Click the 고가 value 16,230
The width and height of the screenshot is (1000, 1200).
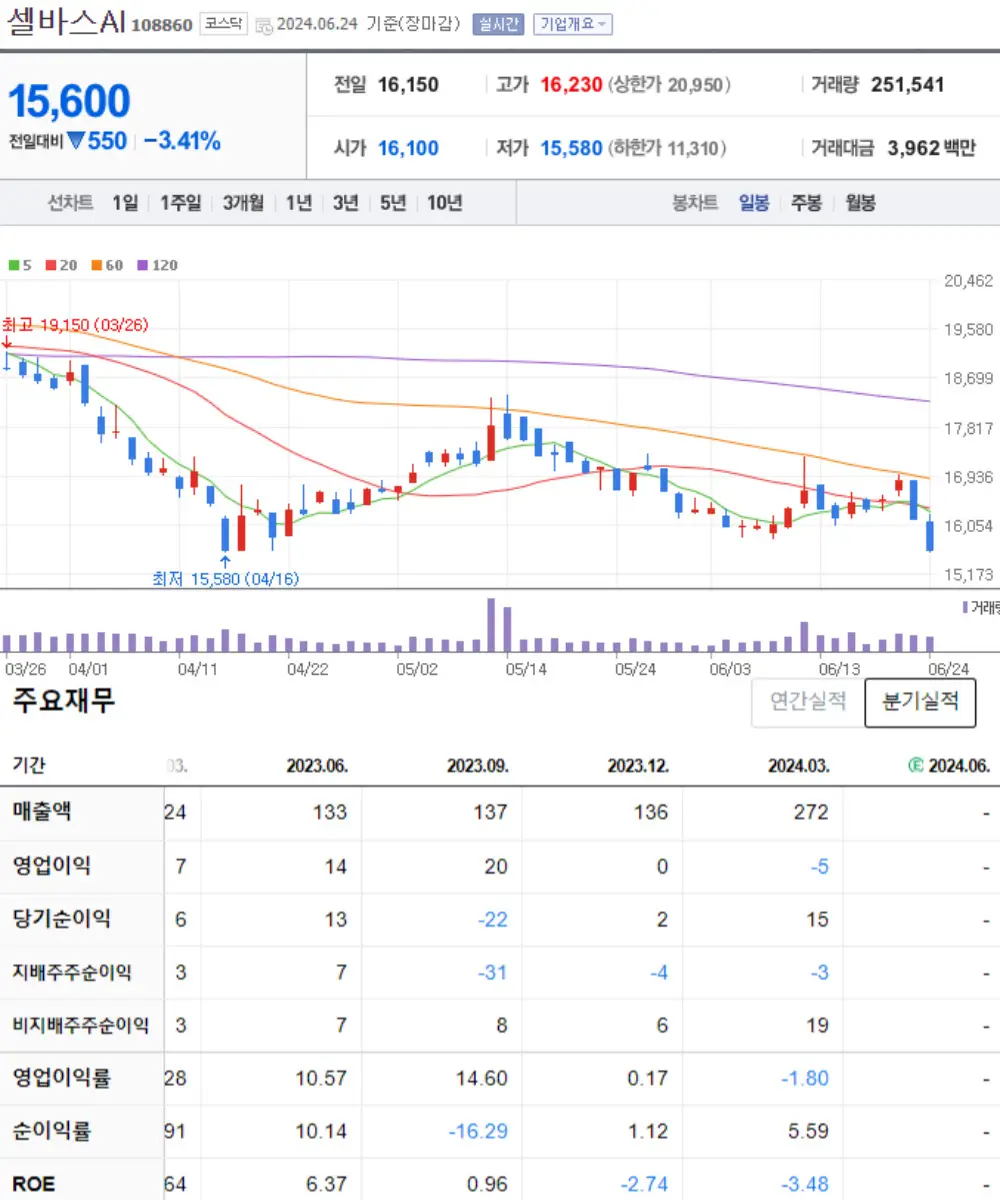571,85
